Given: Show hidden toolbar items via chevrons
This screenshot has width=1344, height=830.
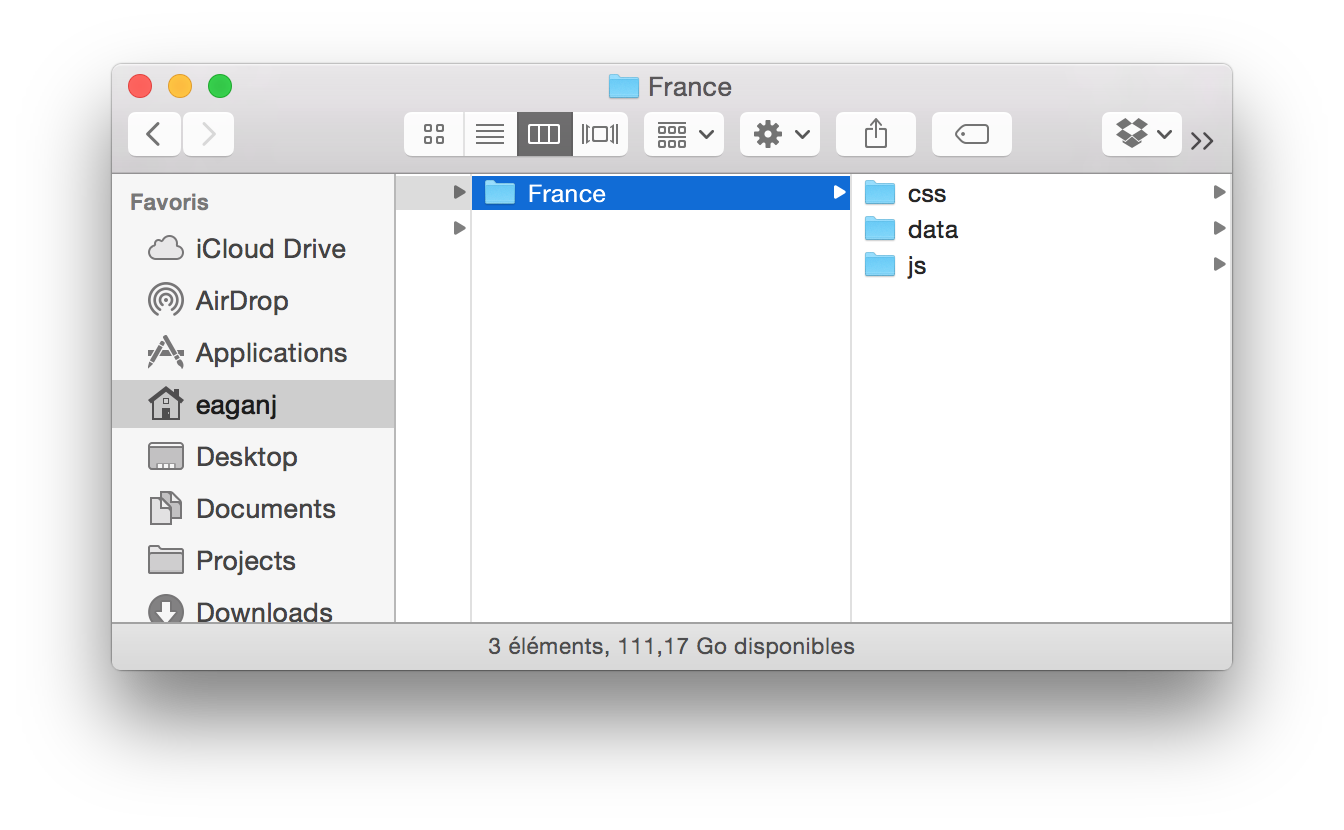Looking at the screenshot, I should [x=1202, y=141].
